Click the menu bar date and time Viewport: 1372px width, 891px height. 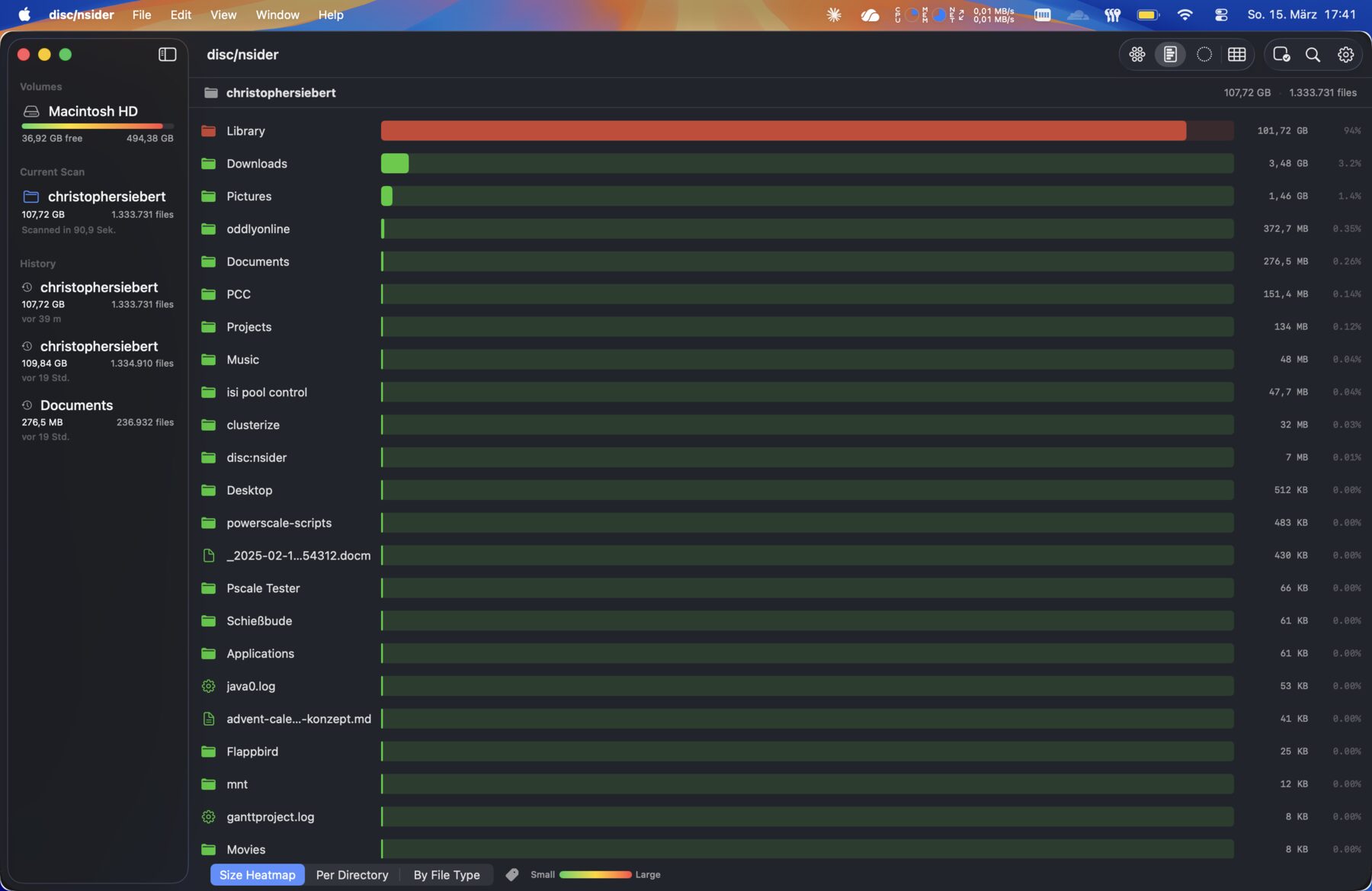click(x=1301, y=14)
